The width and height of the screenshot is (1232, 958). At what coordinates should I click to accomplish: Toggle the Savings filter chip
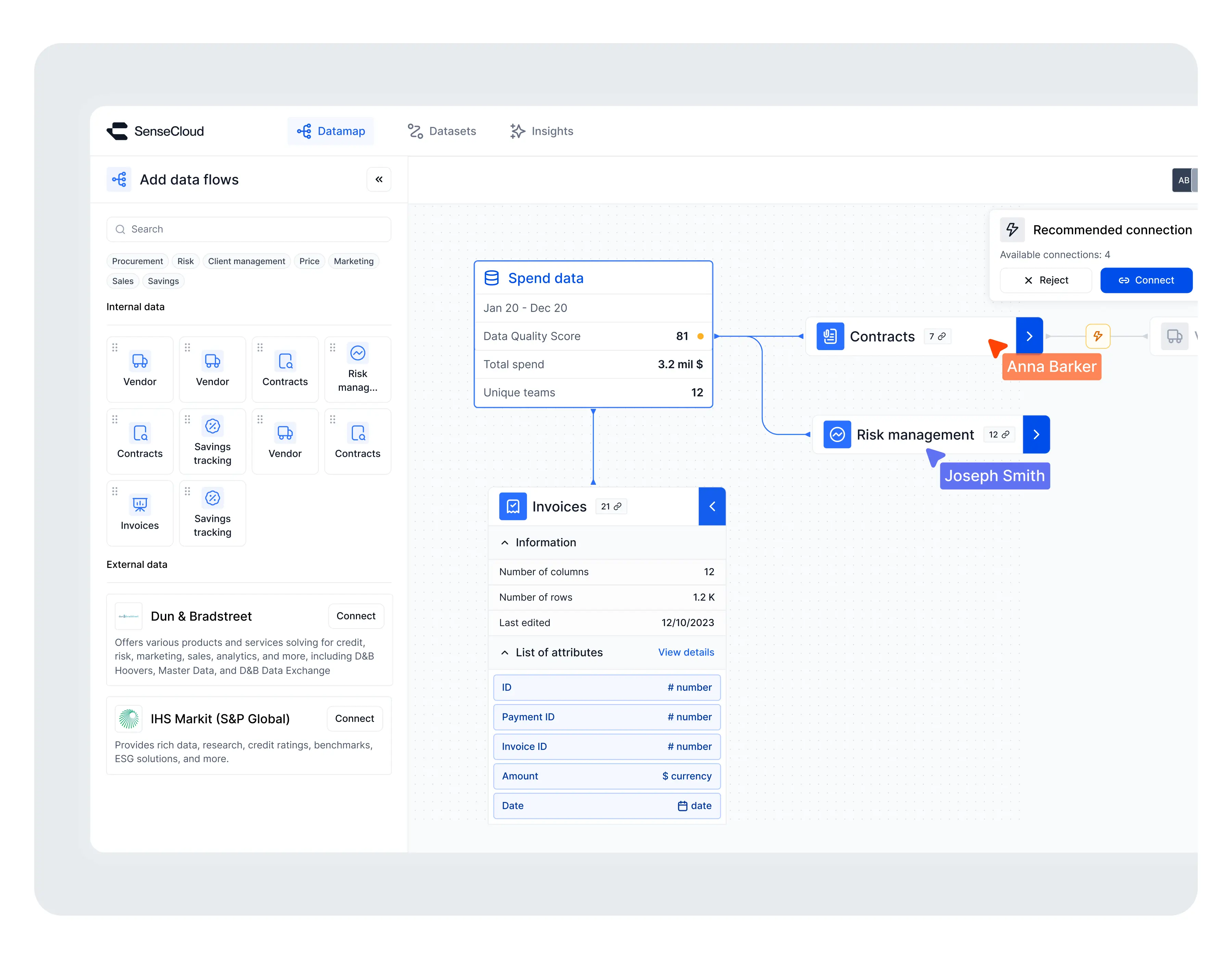point(163,281)
